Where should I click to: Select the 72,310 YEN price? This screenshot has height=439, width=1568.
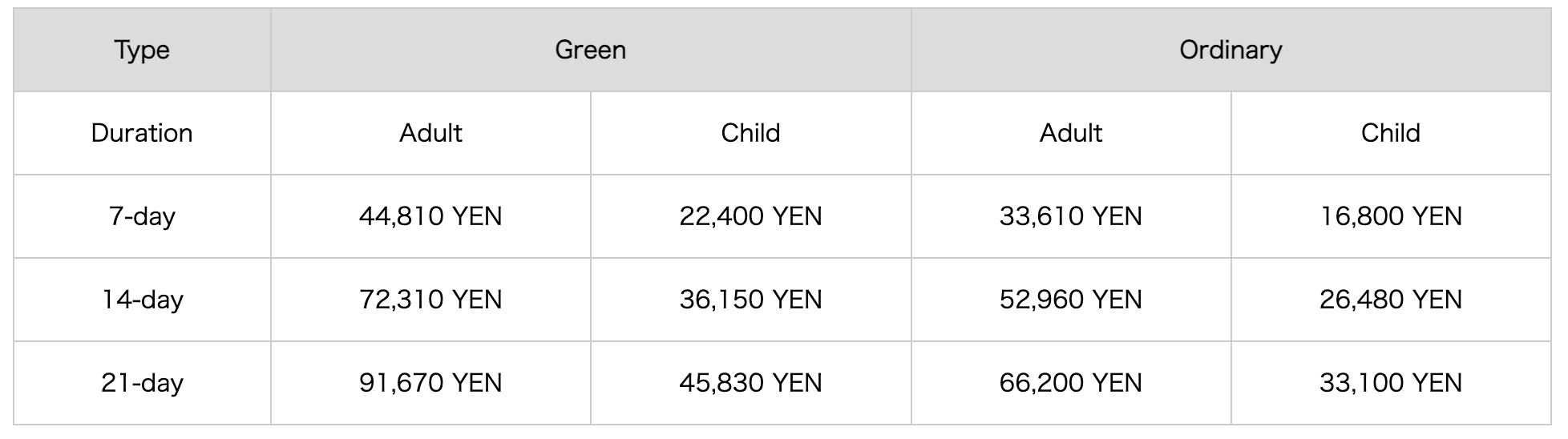point(430,300)
